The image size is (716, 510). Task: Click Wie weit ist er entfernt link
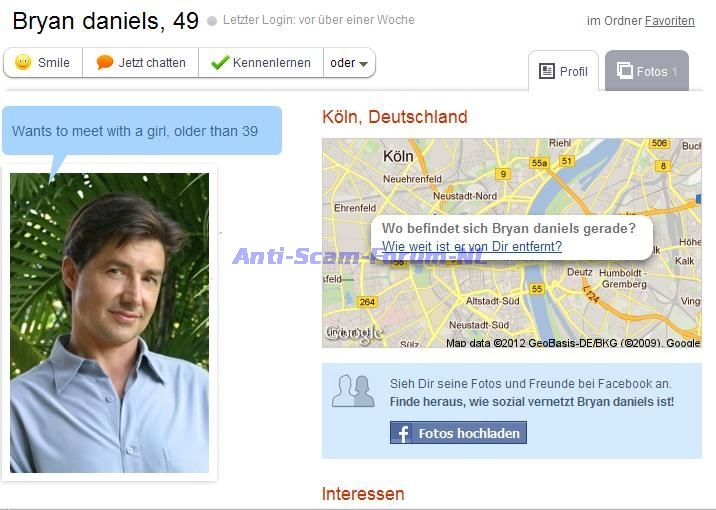pyautogui.click(x=472, y=247)
